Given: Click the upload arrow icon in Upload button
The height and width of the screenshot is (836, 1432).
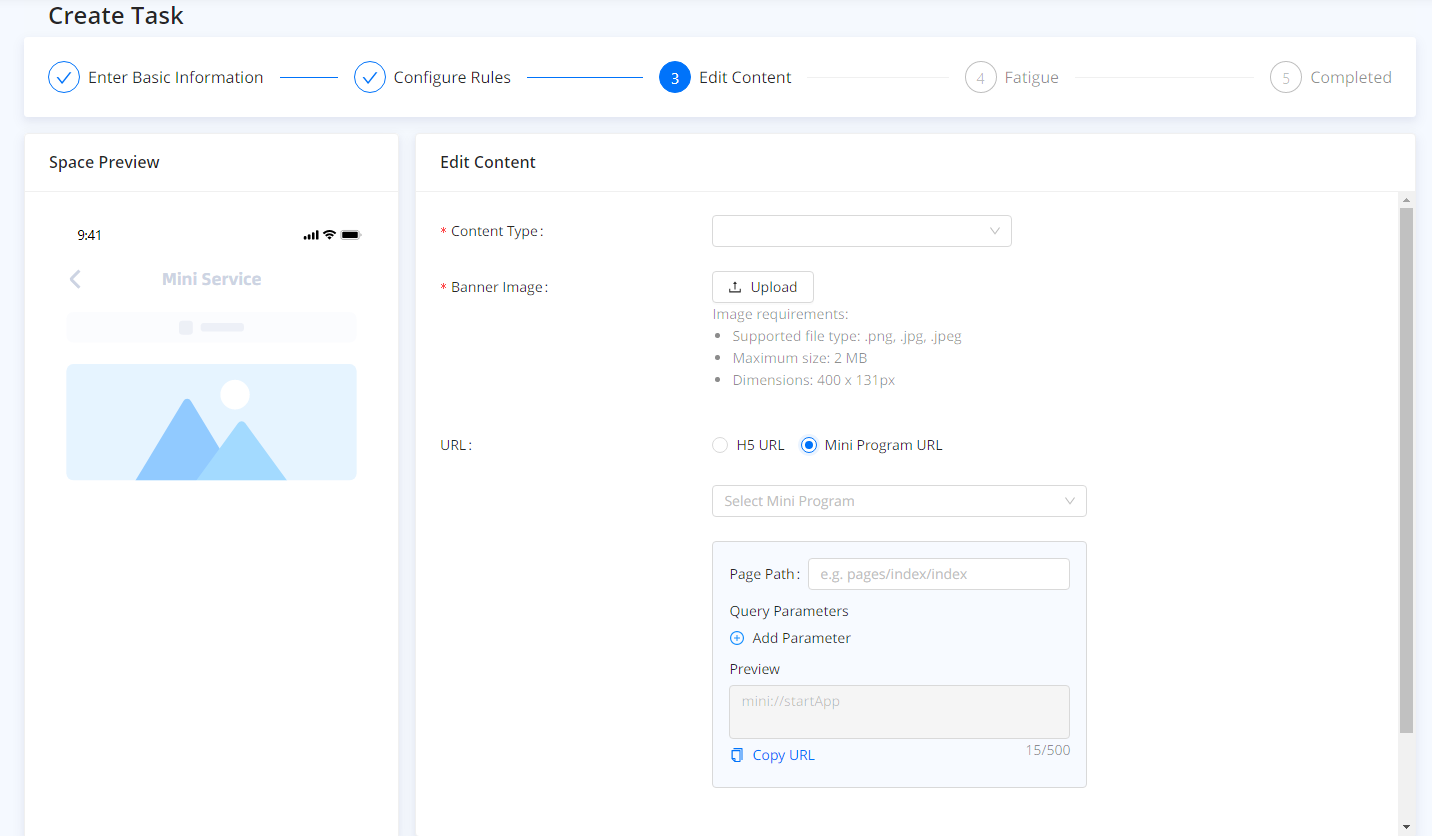Looking at the screenshot, I should 735,287.
